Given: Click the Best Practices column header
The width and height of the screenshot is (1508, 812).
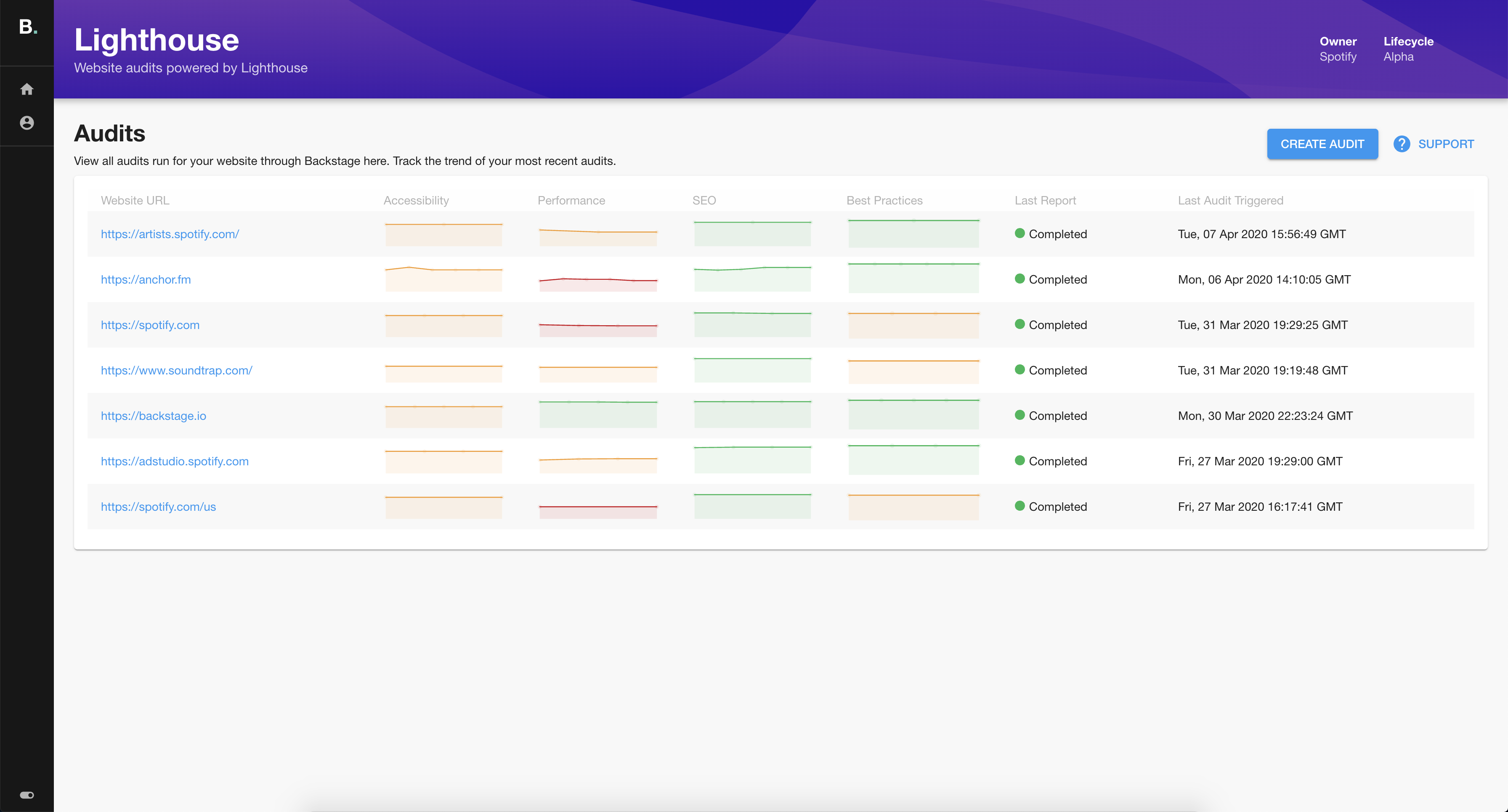Looking at the screenshot, I should pos(884,200).
